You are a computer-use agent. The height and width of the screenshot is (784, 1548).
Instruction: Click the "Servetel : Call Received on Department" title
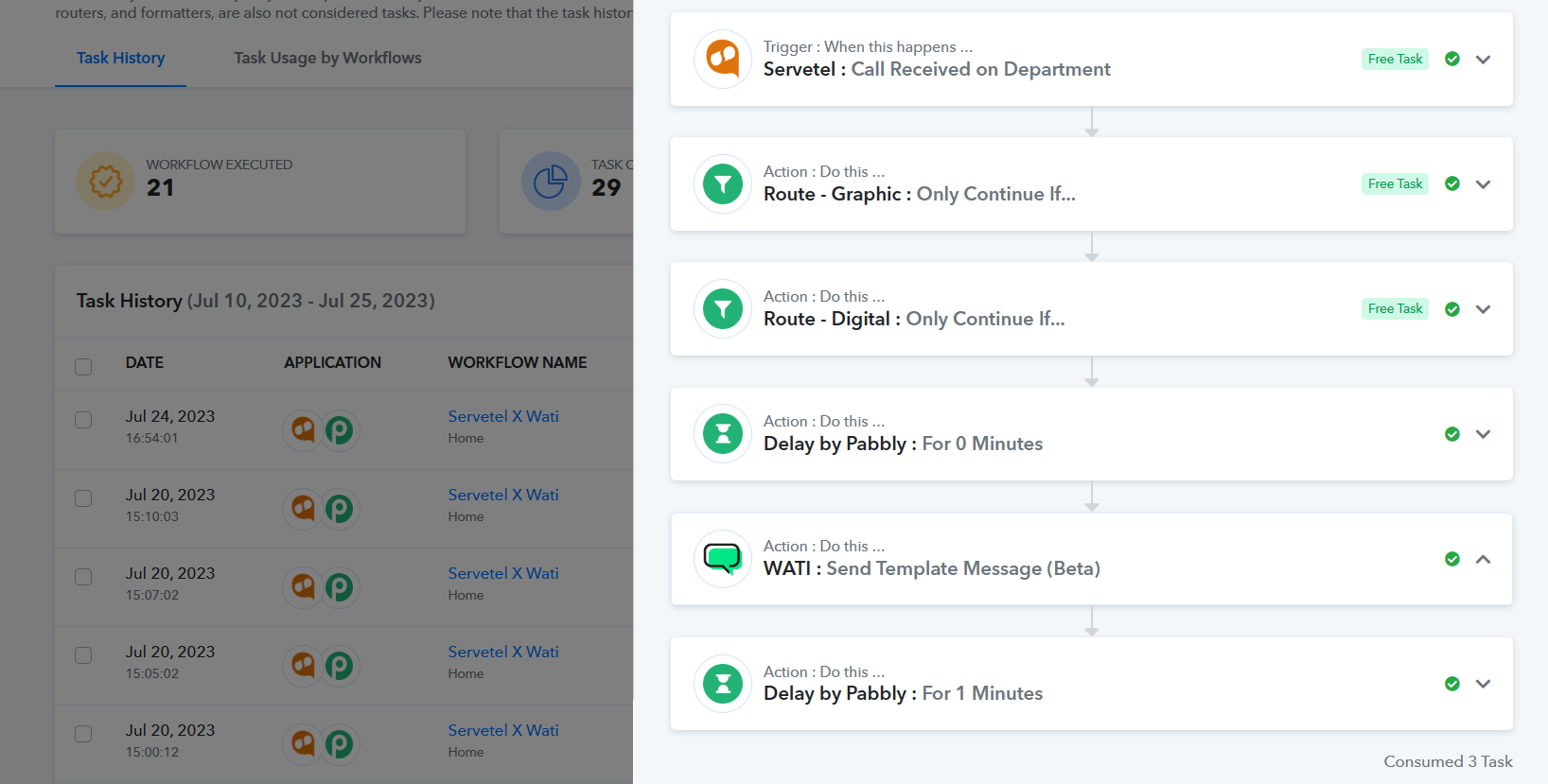tap(937, 69)
